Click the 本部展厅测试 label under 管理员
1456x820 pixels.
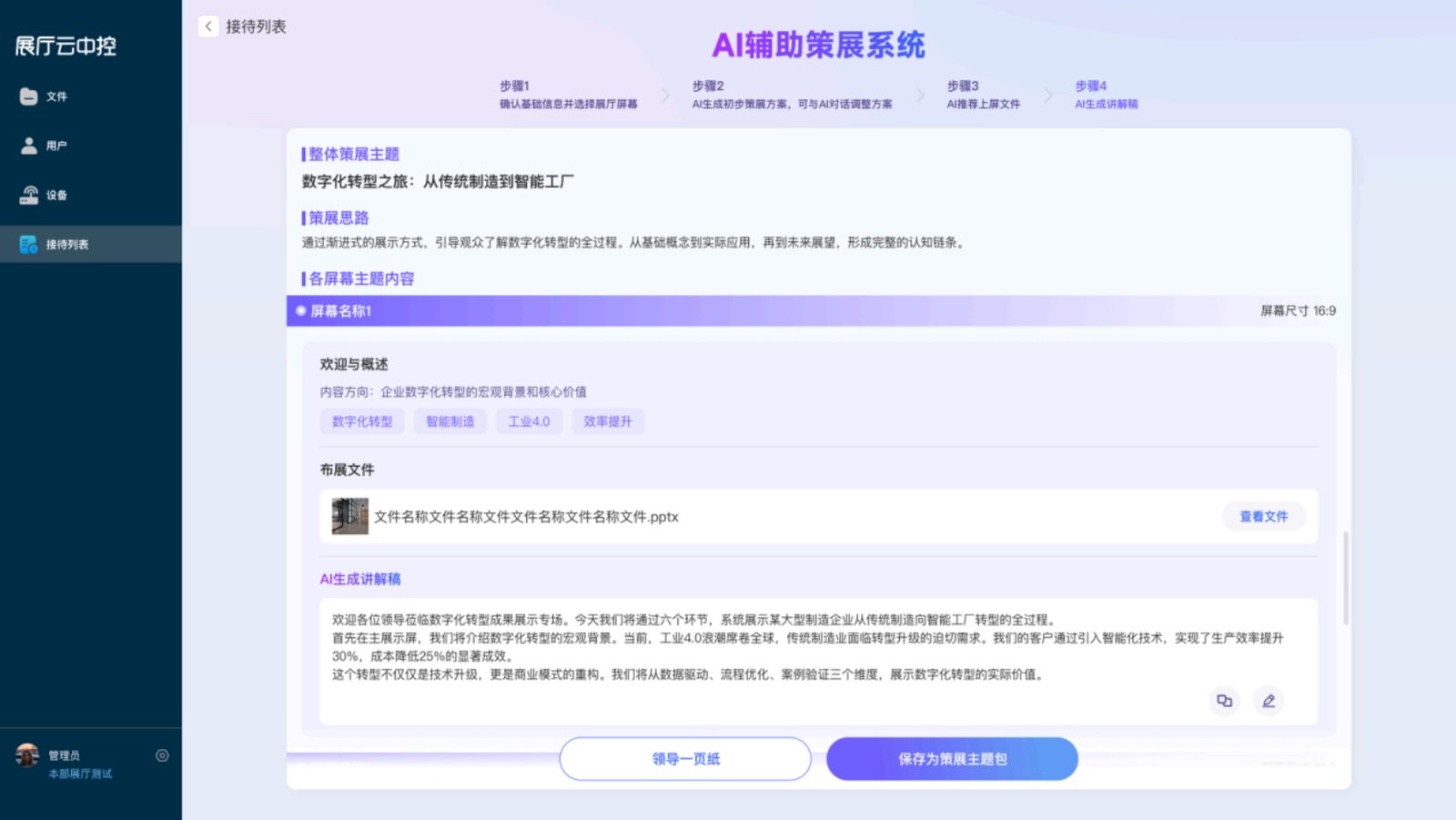point(80,774)
